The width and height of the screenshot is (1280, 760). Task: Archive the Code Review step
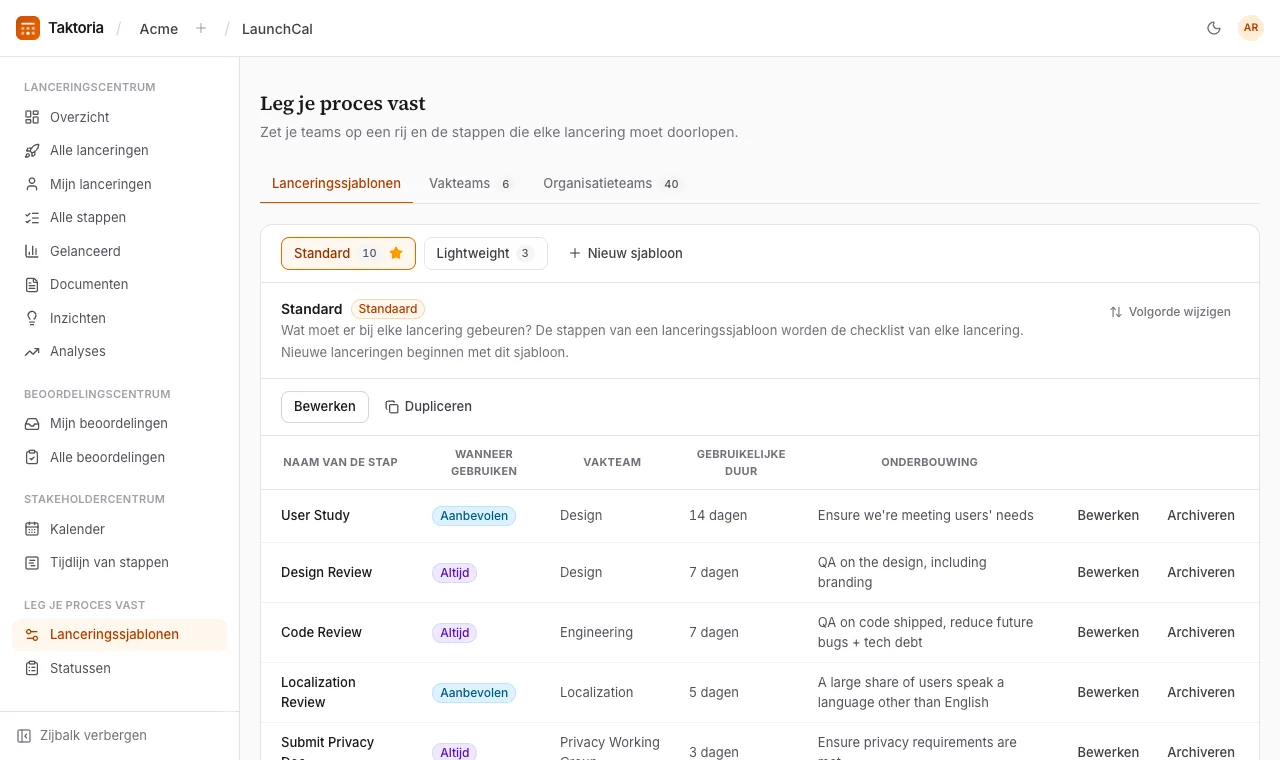pyautogui.click(x=1201, y=632)
